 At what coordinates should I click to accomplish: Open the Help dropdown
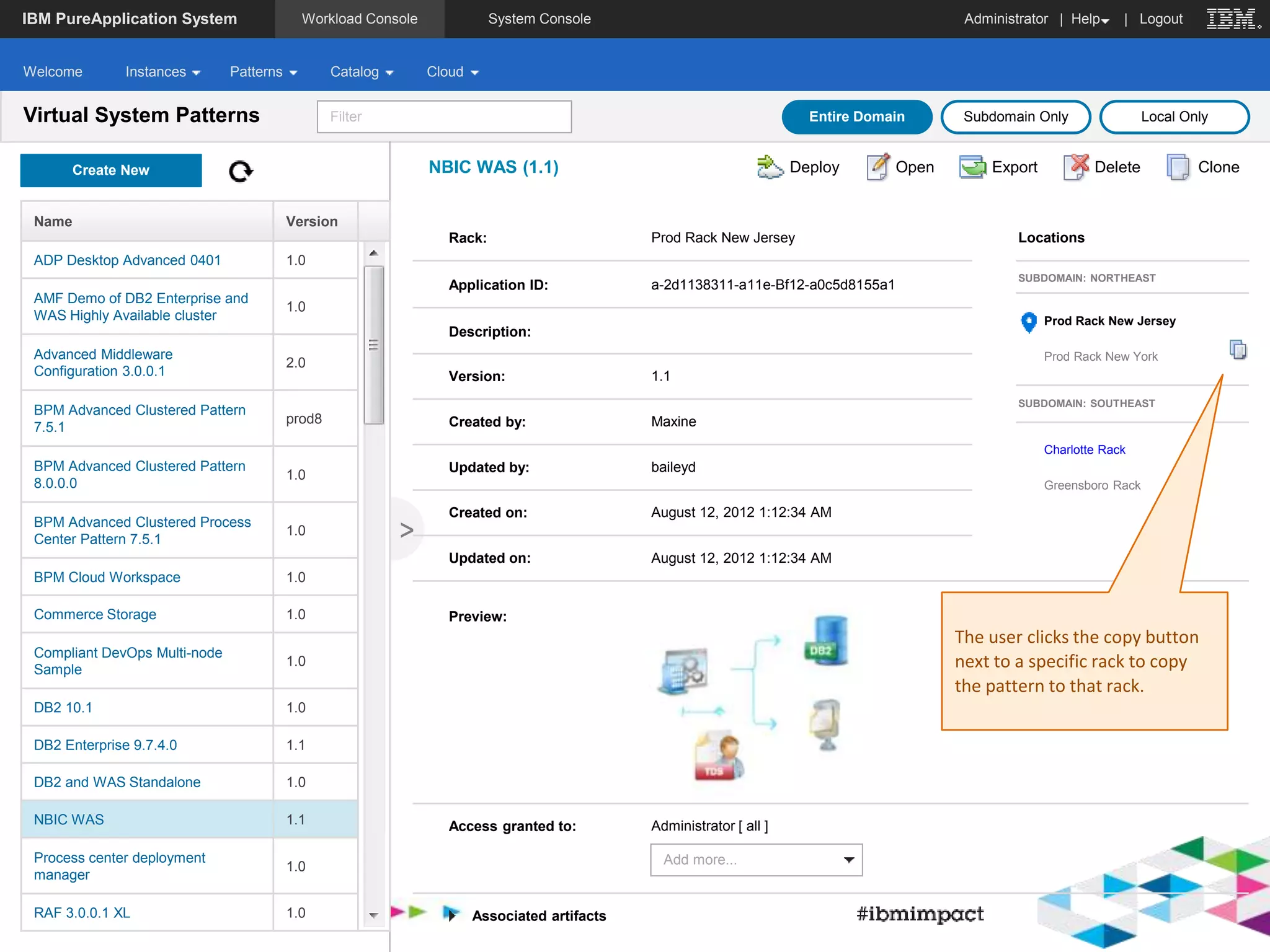coord(1090,19)
